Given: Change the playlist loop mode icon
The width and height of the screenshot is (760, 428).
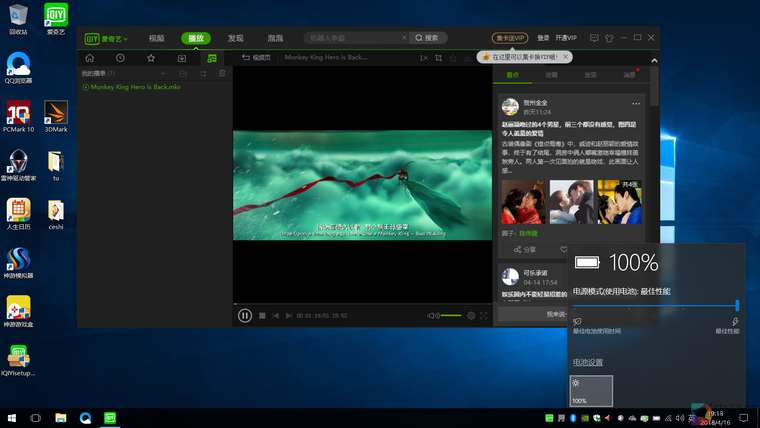Looking at the screenshot, I should coord(203,73).
